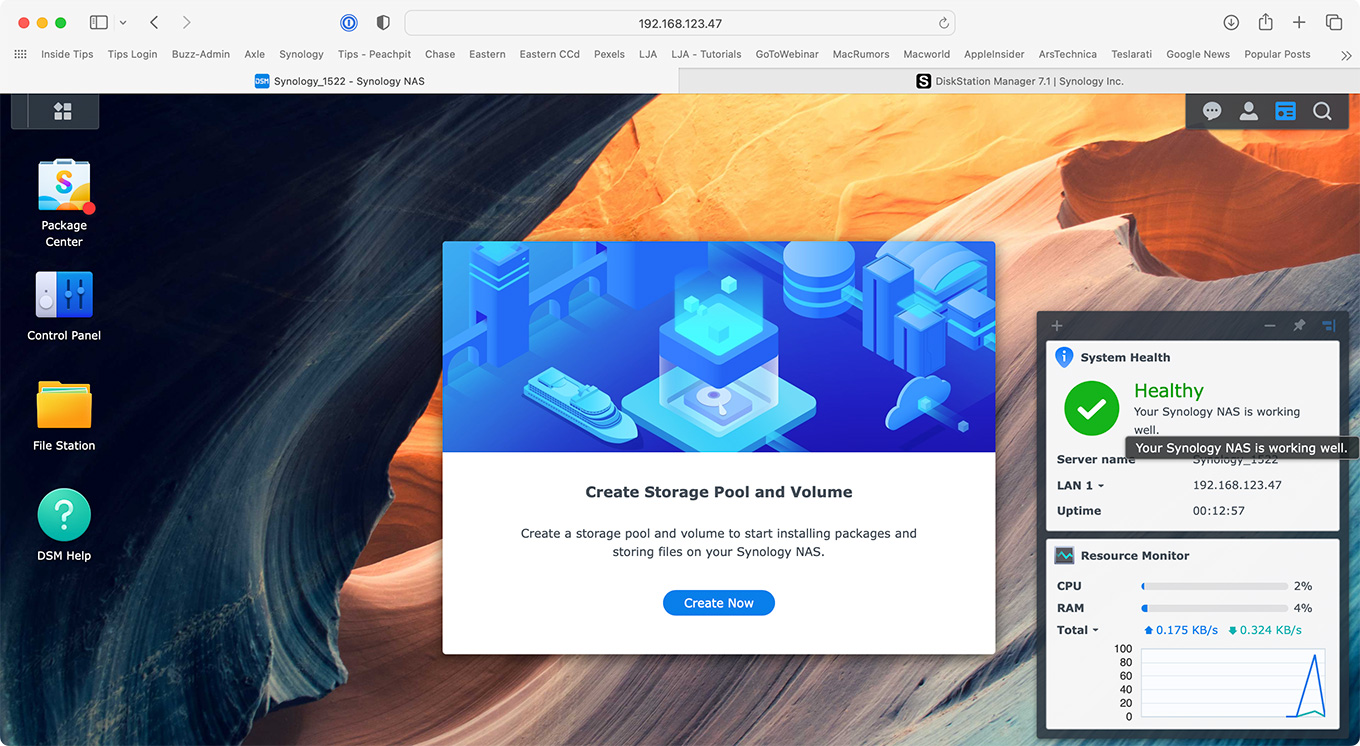Add a widget with plus icon

click(1057, 326)
